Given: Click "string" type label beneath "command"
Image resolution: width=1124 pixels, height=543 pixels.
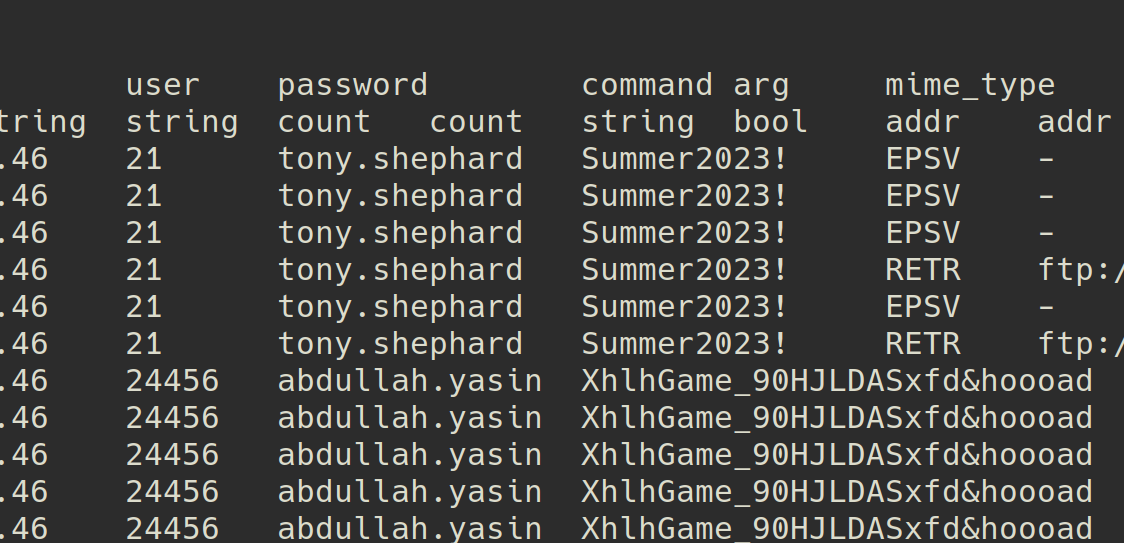Looking at the screenshot, I should (638, 122).
